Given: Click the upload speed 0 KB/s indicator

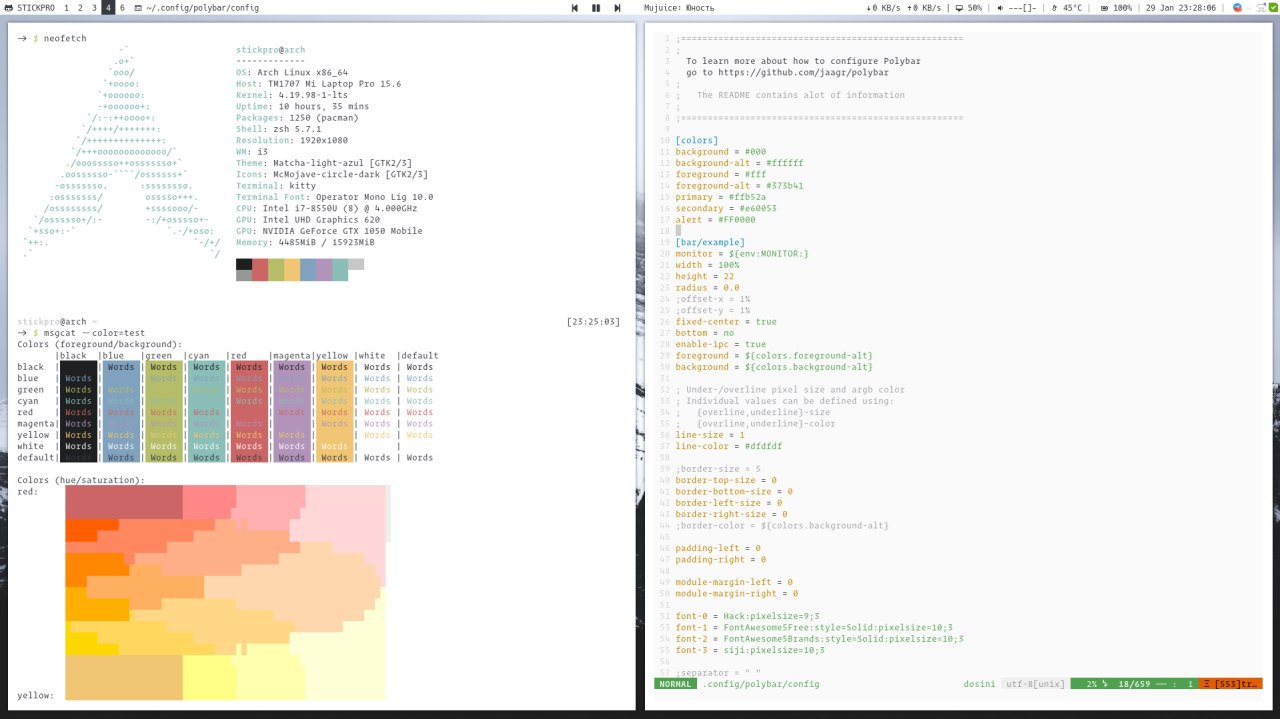Looking at the screenshot, I should pyautogui.click(x=924, y=7).
